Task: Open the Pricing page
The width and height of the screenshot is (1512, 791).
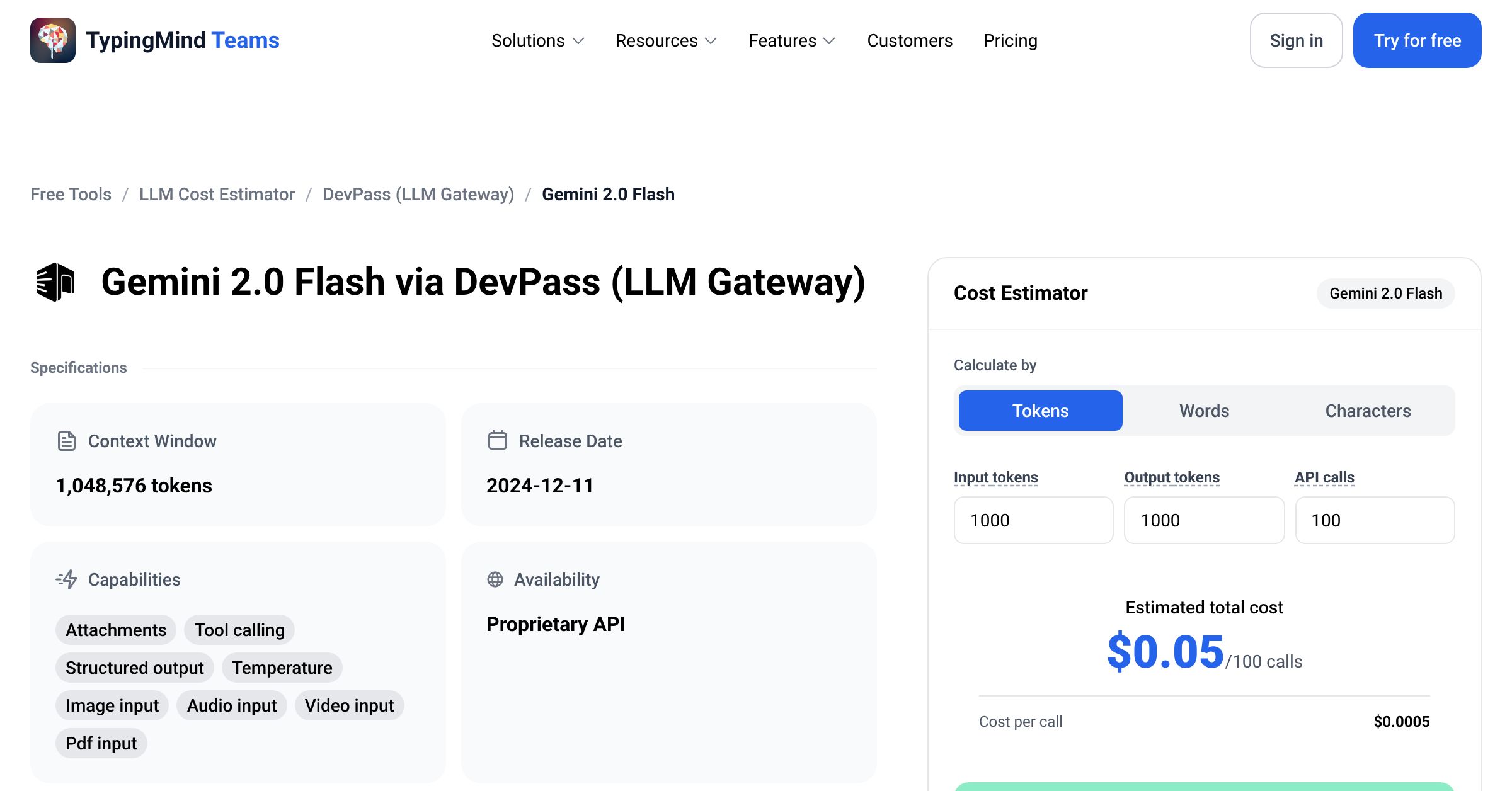Action: coord(1011,40)
